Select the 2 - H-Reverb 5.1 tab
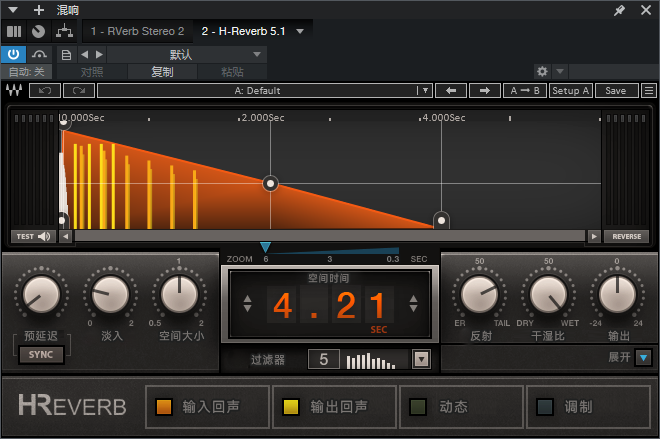 (243, 31)
